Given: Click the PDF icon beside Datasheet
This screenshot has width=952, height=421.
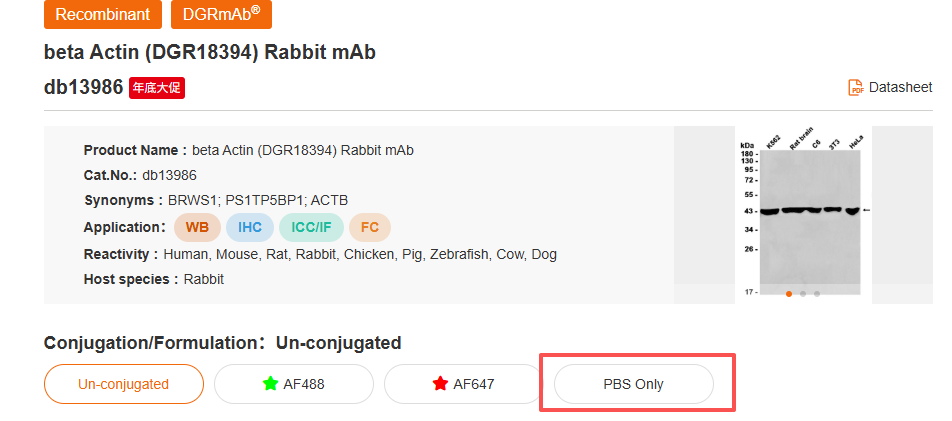Looking at the screenshot, I should pyautogui.click(x=856, y=88).
